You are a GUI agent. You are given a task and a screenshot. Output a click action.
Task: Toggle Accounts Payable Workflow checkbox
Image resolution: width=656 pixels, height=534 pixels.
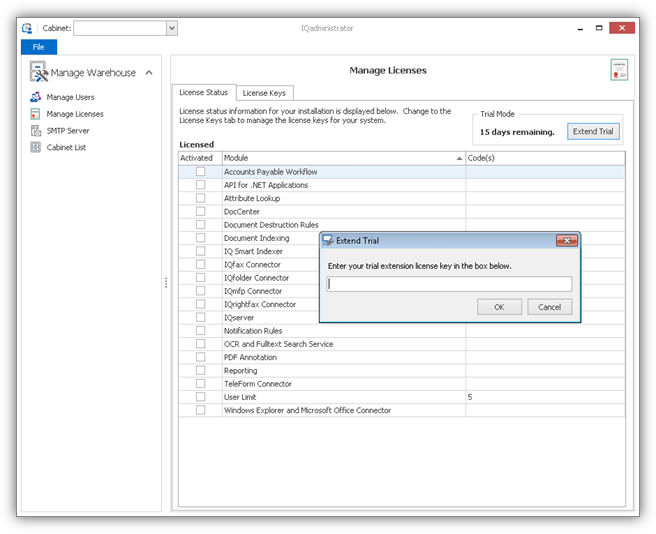click(x=201, y=172)
